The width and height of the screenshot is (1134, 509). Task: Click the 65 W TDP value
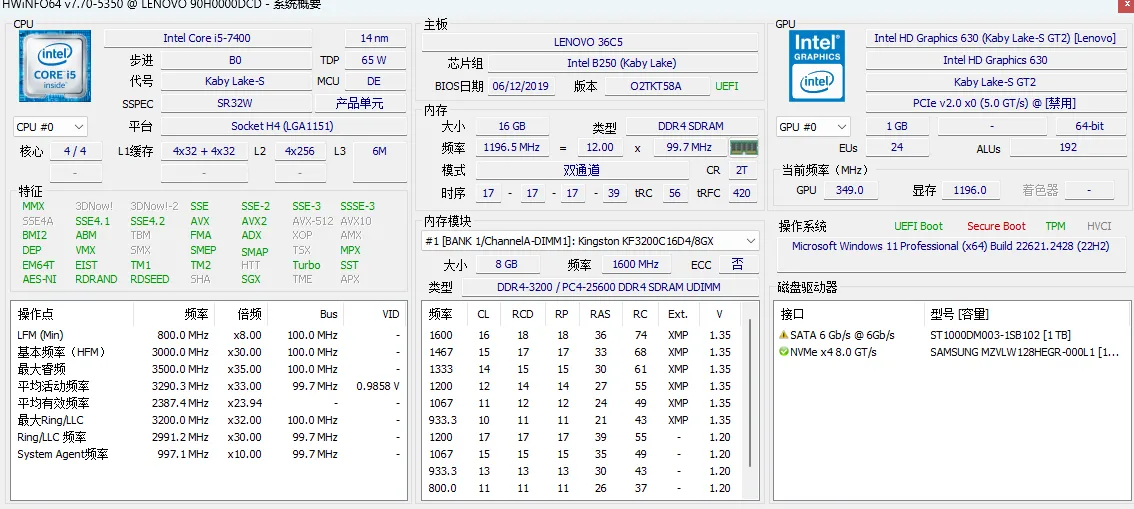point(375,60)
